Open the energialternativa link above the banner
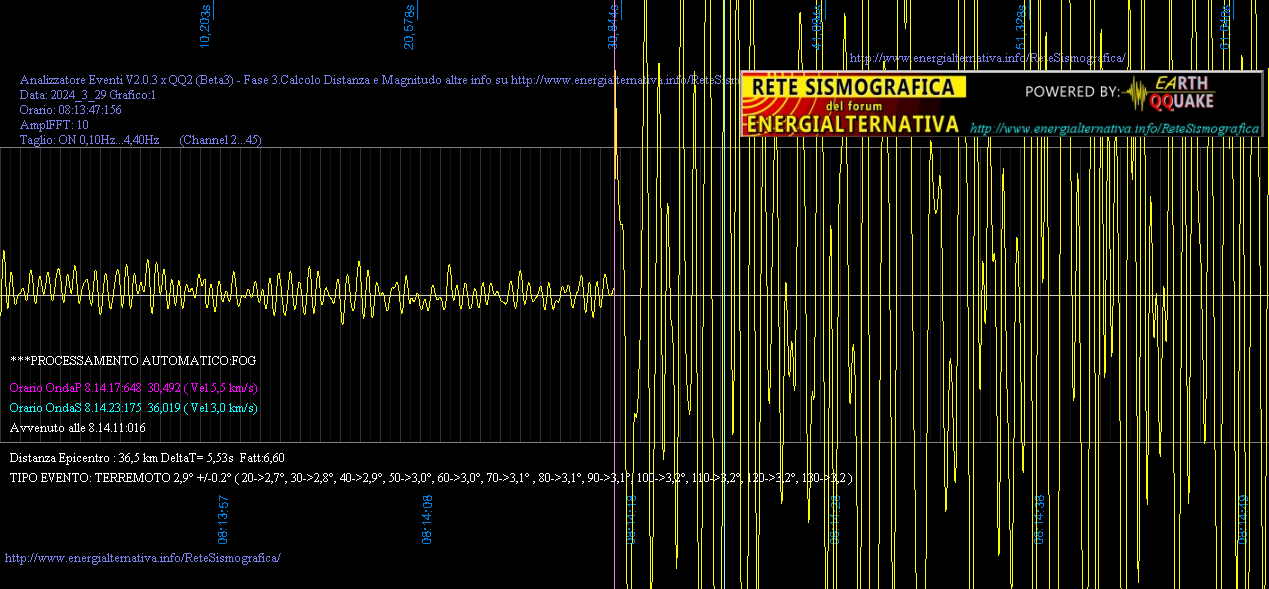The width and height of the screenshot is (1269, 589). [987, 58]
